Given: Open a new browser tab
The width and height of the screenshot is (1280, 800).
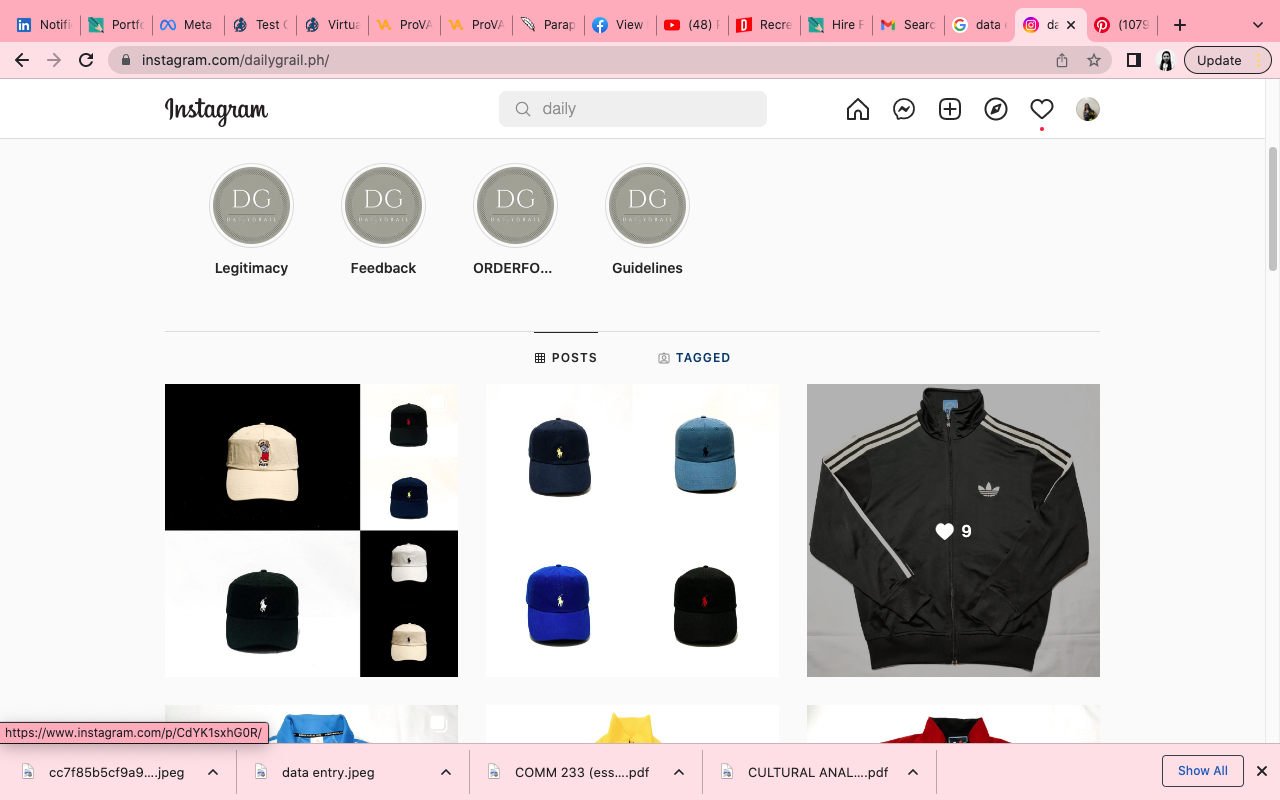Looking at the screenshot, I should click(x=1180, y=25).
